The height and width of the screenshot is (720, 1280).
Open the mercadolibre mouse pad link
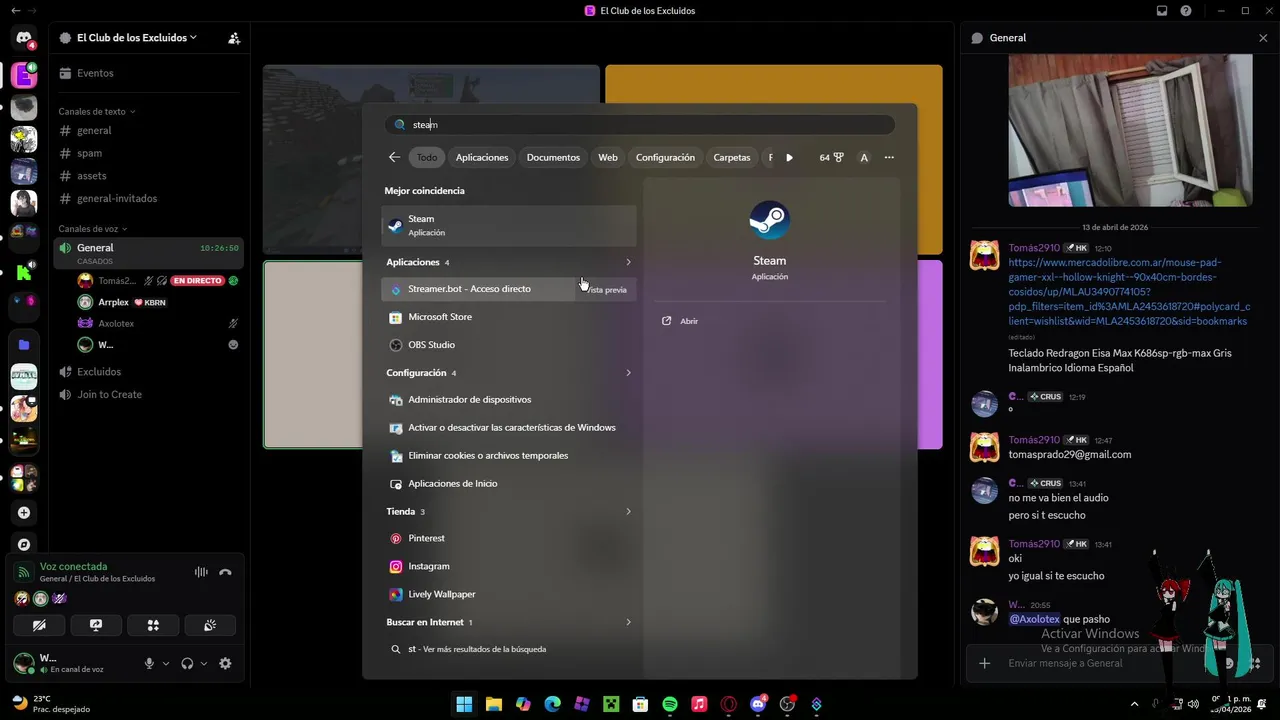coord(1129,292)
